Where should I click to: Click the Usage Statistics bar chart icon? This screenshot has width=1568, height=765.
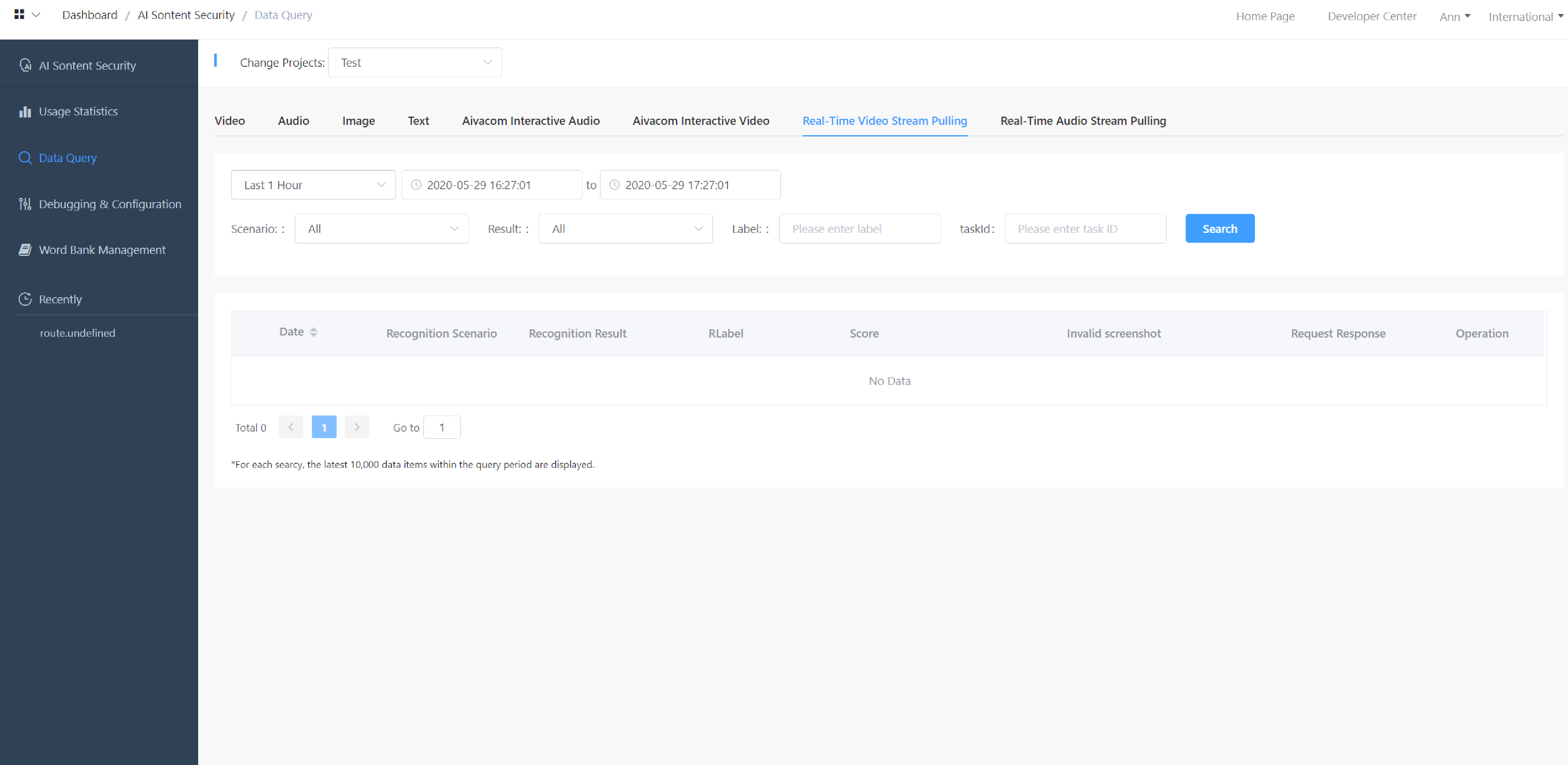pyautogui.click(x=25, y=111)
